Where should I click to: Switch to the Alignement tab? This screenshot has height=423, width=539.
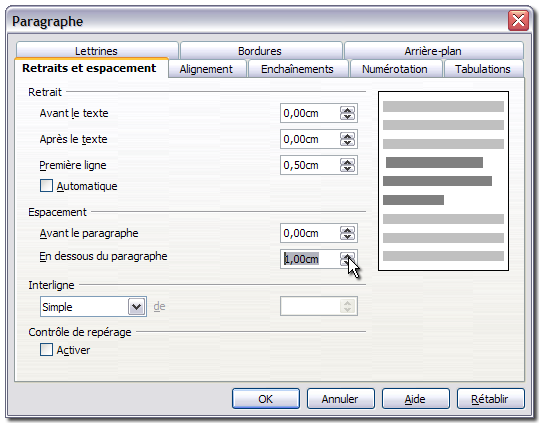206,69
